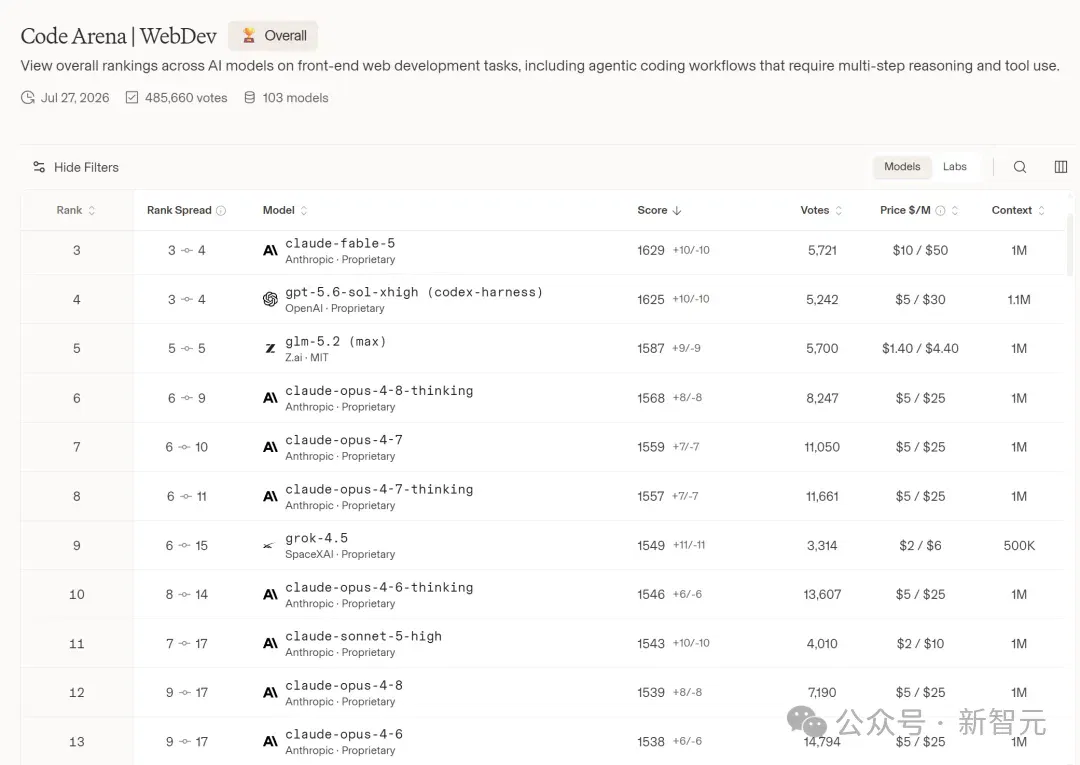Image resolution: width=1080 pixels, height=765 pixels.
Task: Open the gpt-5.6-sol-xhigh (codex-harness) model link
Action: pyautogui.click(x=414, y=292)
